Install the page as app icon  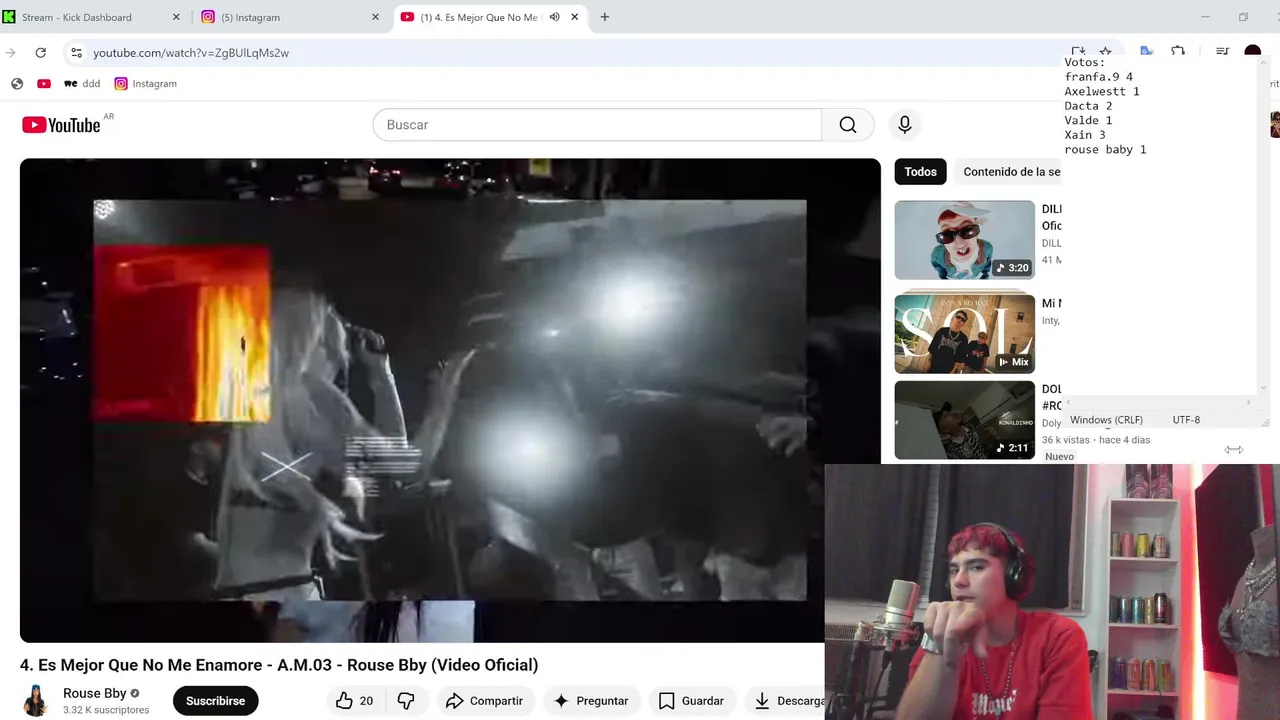click(1078, 52)
